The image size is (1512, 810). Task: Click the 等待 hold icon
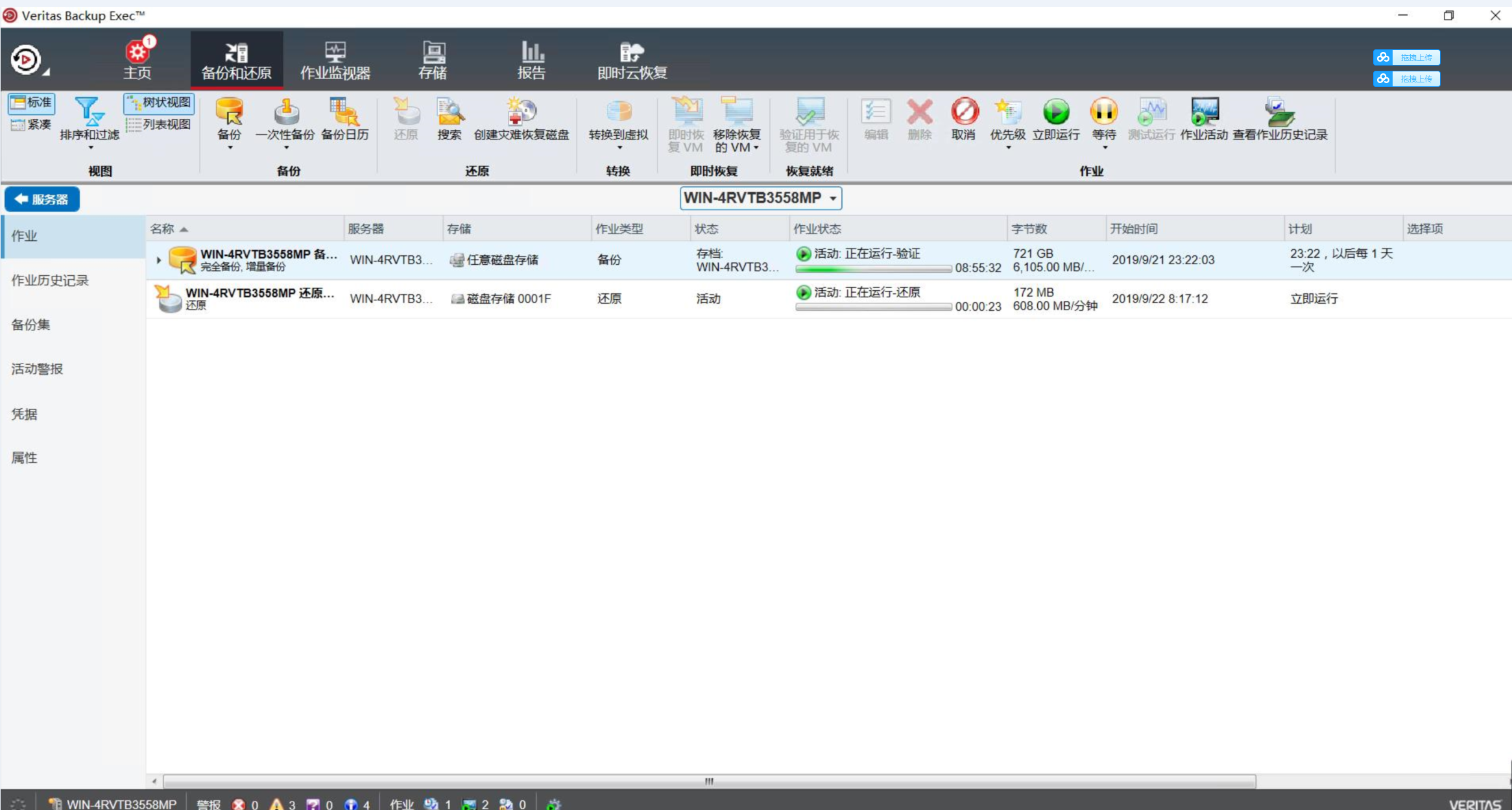[1104, 112]
